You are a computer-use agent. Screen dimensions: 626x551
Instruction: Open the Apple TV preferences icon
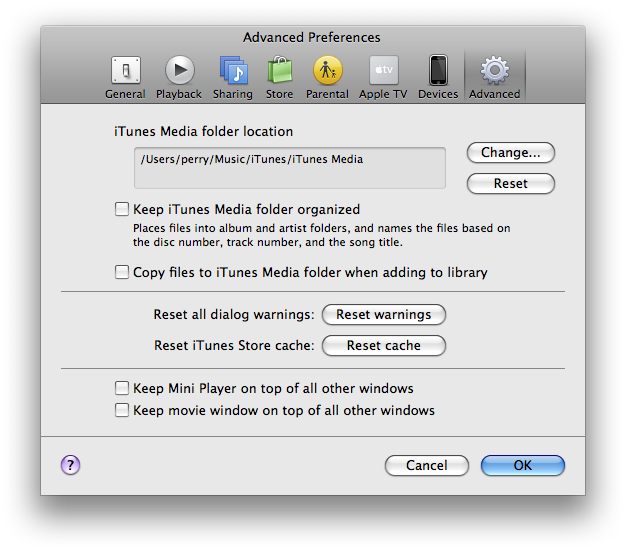click(384, 70)
